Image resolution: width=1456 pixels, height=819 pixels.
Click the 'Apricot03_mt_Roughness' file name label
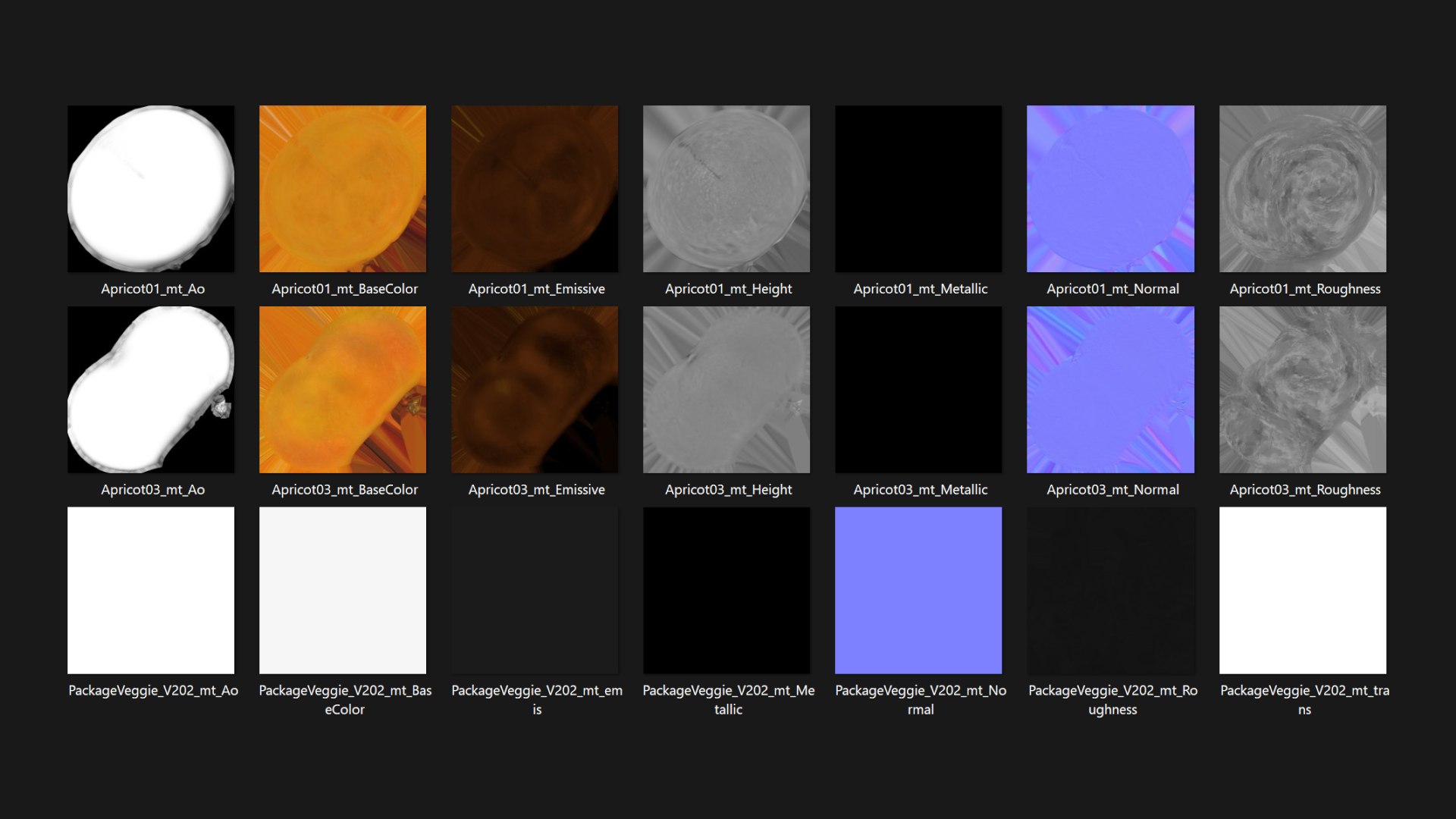click(1305, 490)
